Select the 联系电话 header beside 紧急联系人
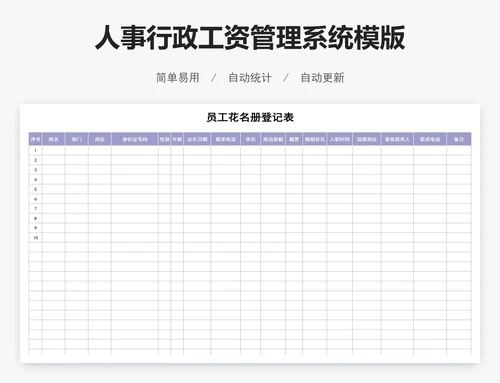The width and height of the screenshot is (500, 383). coord(430,139)
